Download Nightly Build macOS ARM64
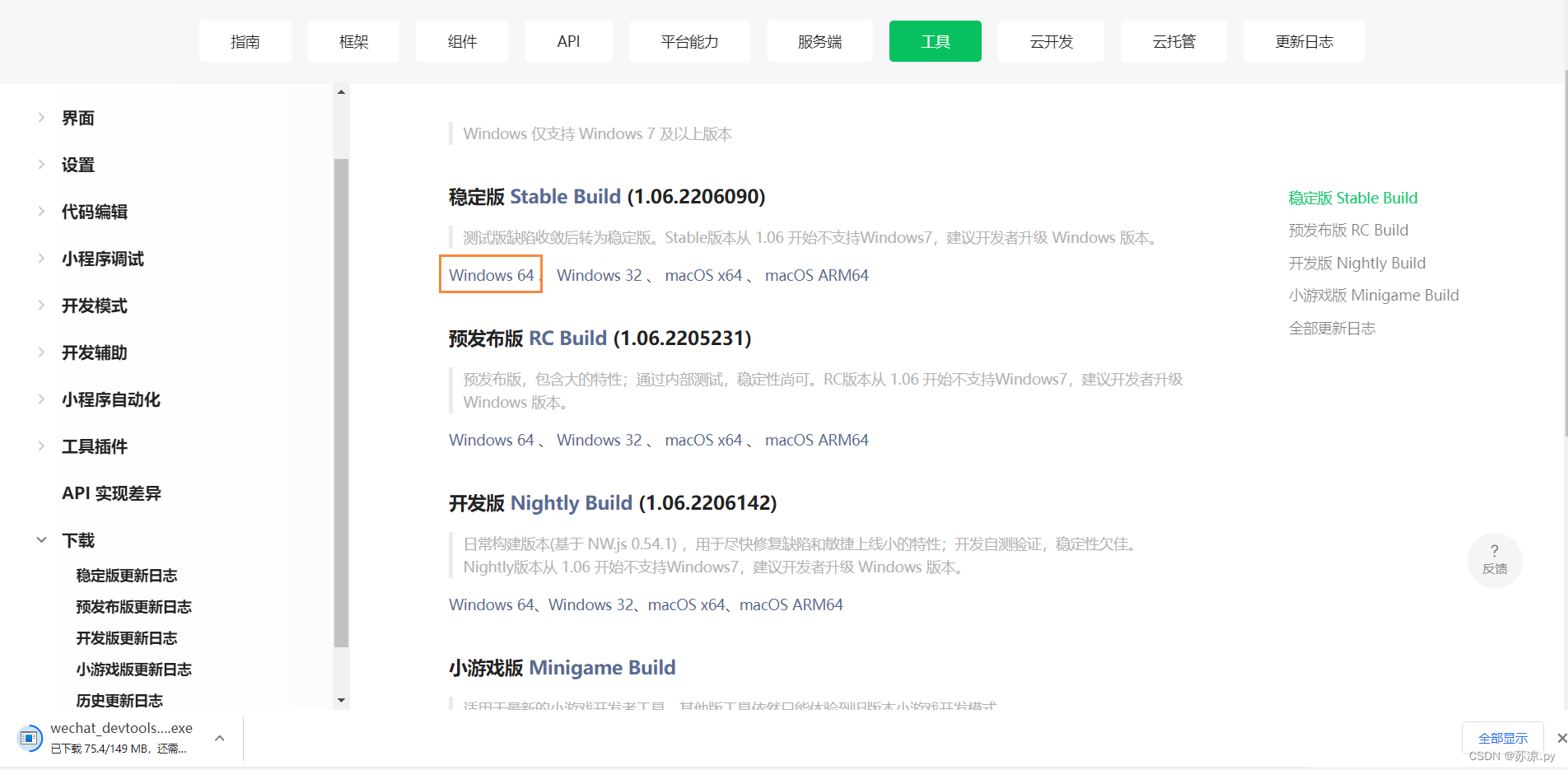 click(791, 604)
